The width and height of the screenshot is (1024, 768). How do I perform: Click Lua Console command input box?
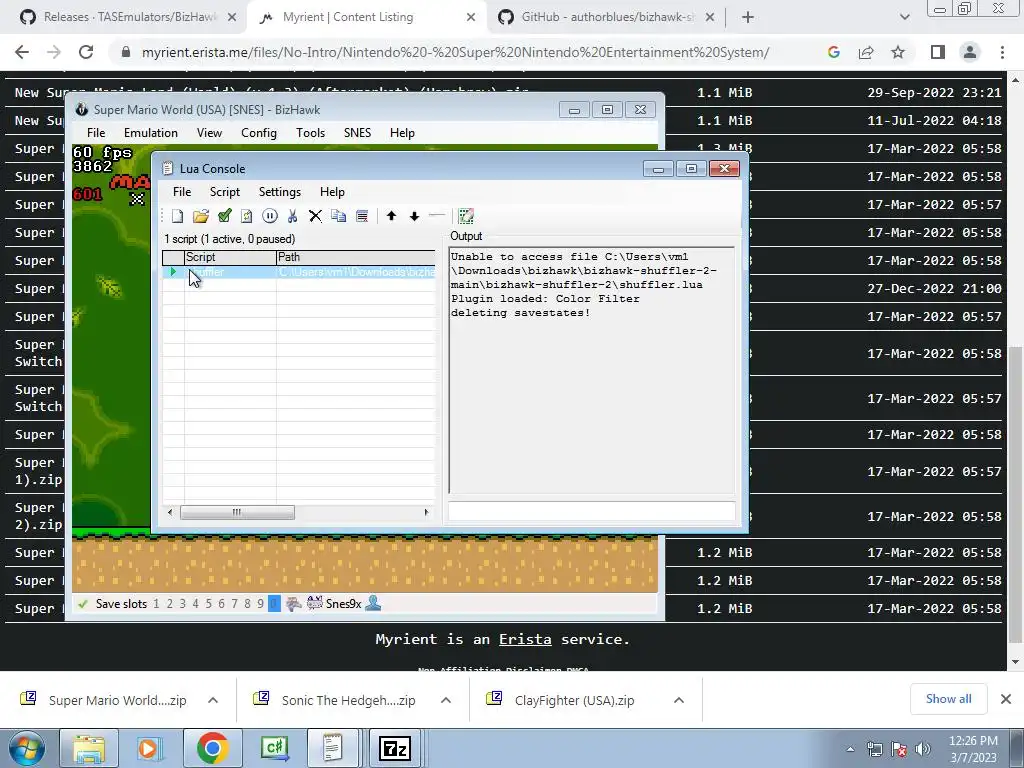click(592, 511)
